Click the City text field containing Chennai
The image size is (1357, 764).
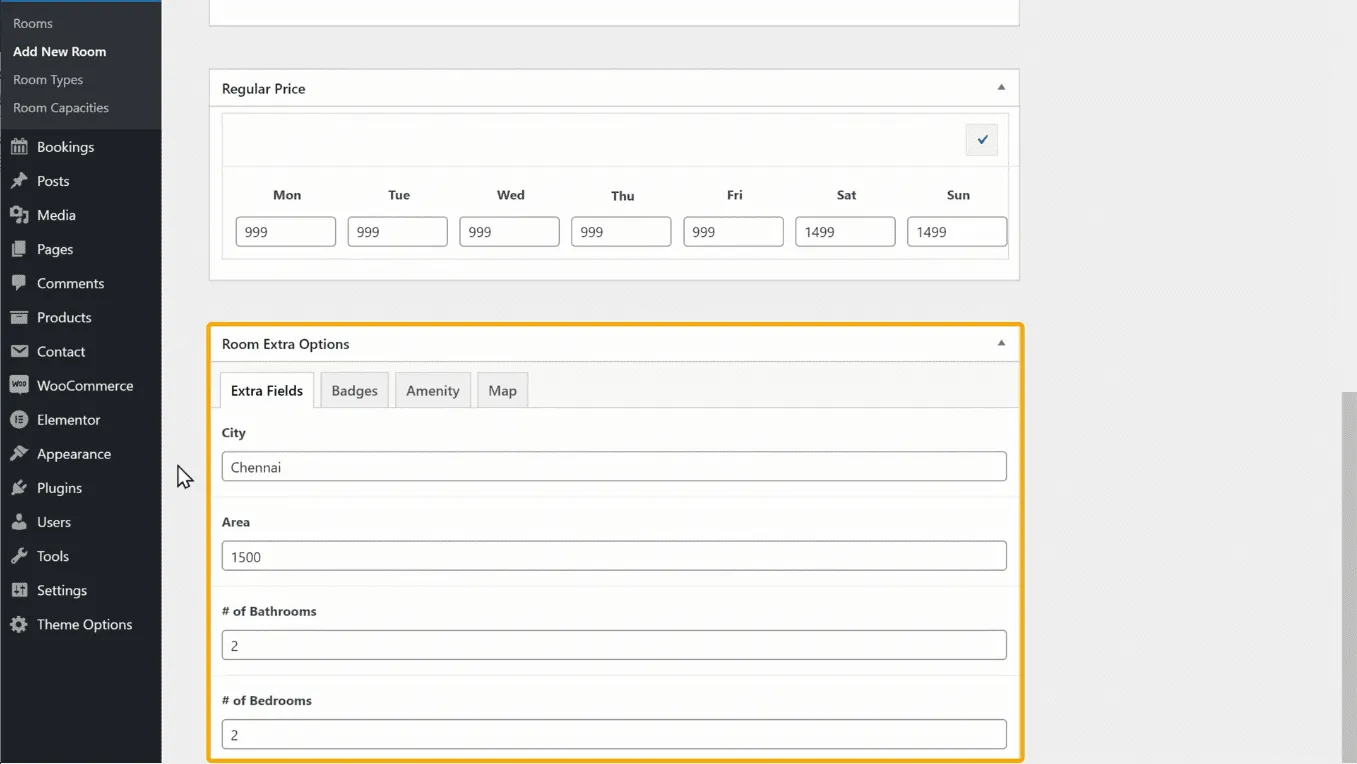tap(613, 467)
